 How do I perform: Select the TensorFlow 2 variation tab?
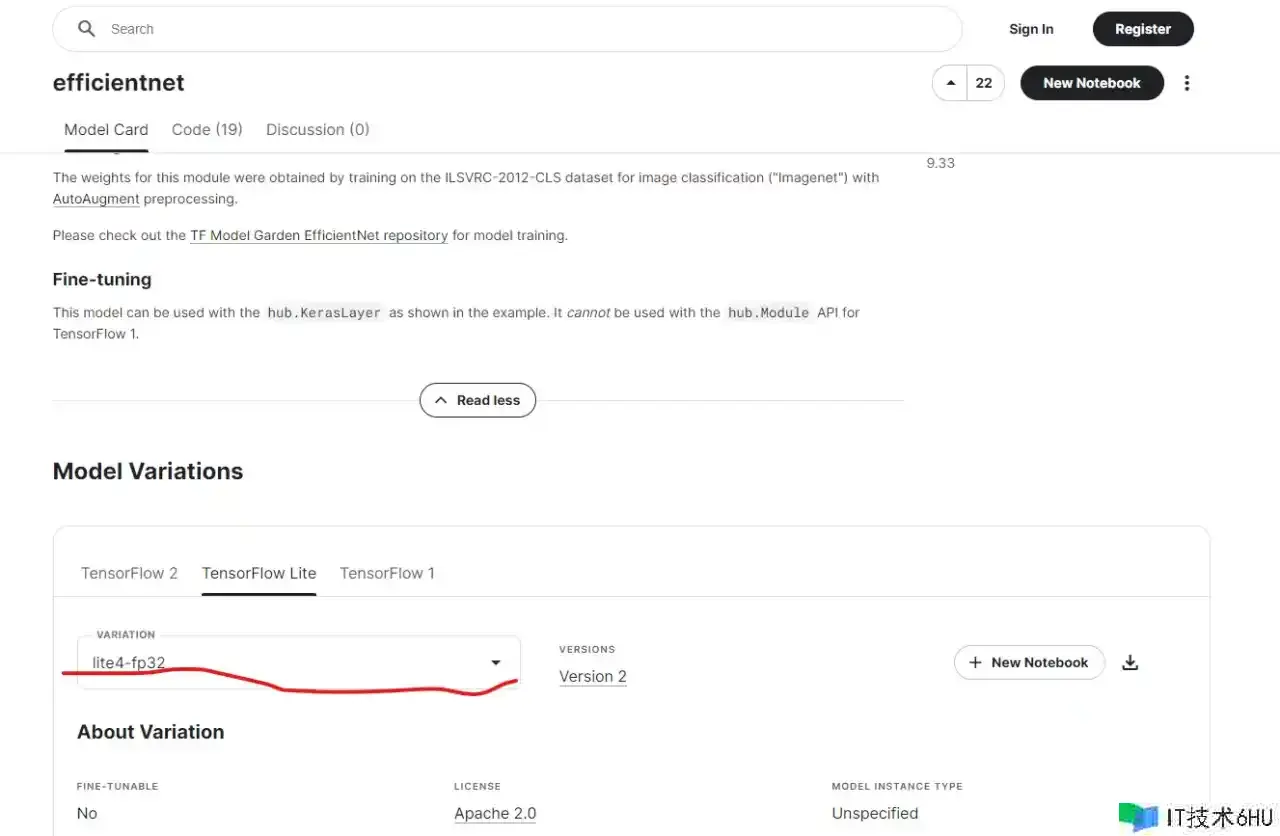coord(129,573)
